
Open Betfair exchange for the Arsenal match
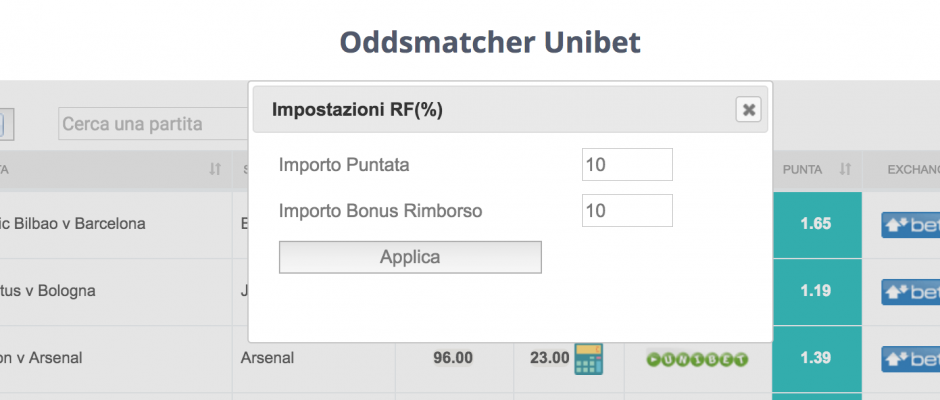tap(911, 359)
